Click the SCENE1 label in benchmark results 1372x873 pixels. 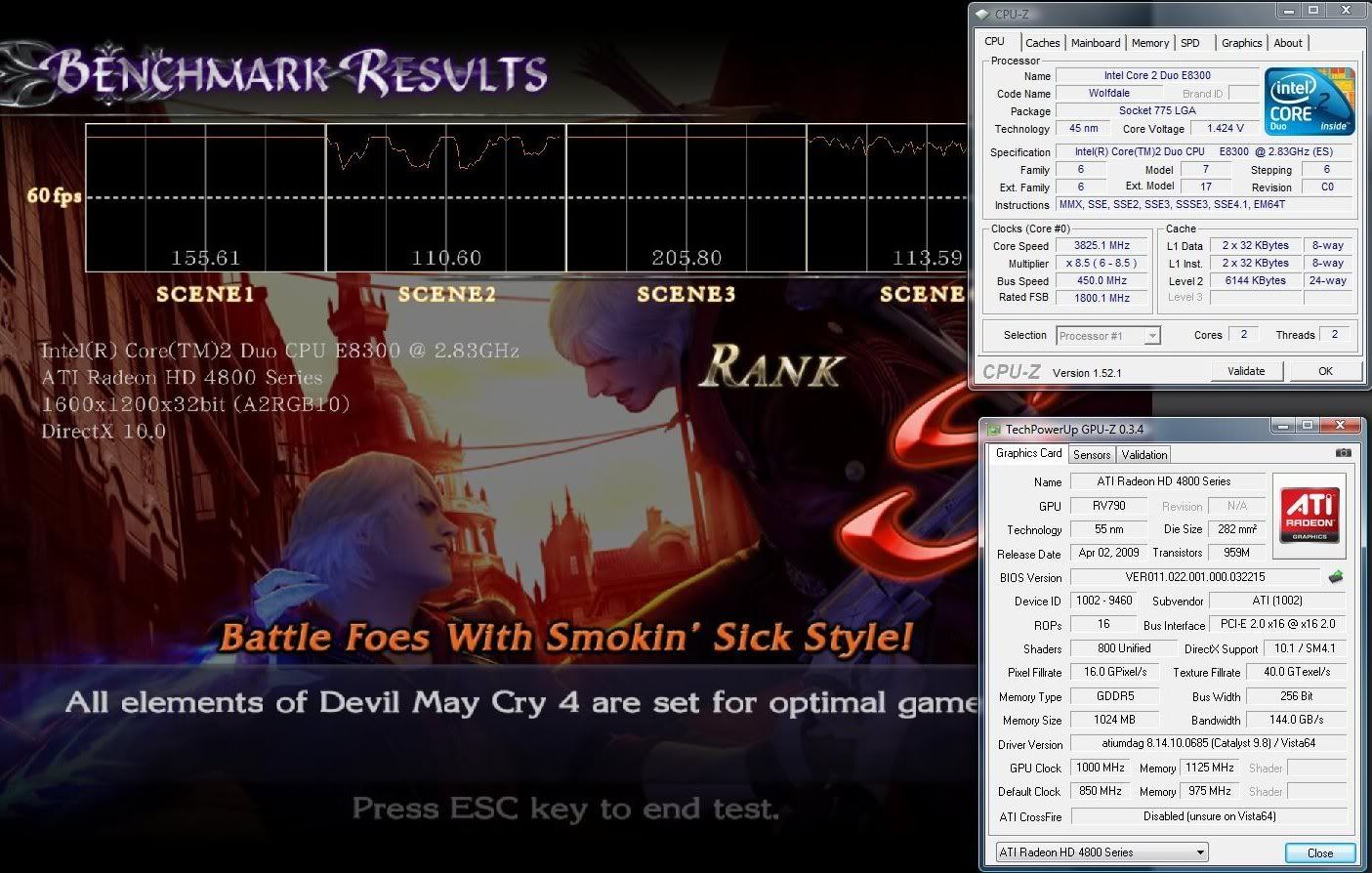(x=206, y=294)
